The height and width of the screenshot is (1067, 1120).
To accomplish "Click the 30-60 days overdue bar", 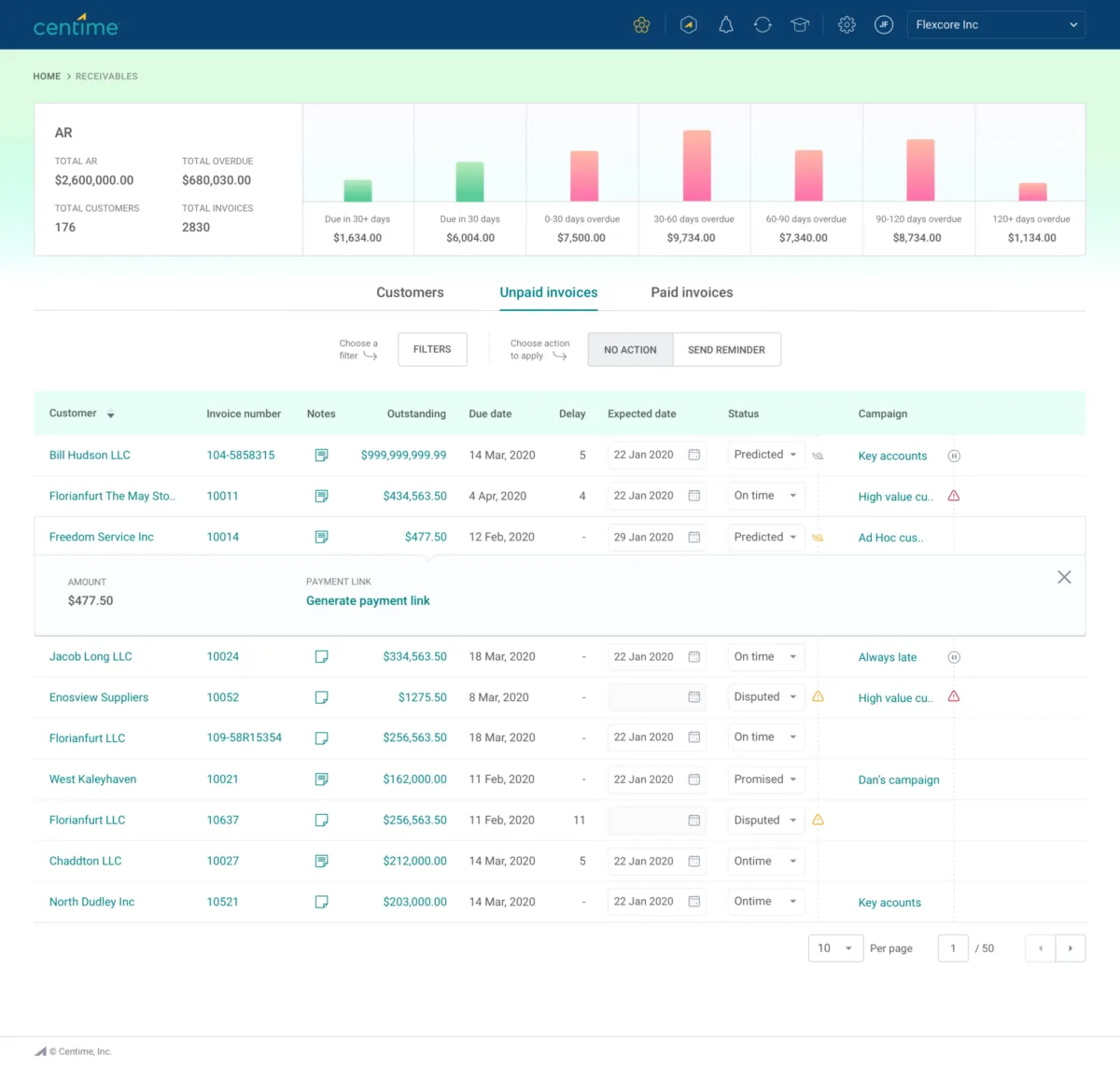I will pos(696,166).
